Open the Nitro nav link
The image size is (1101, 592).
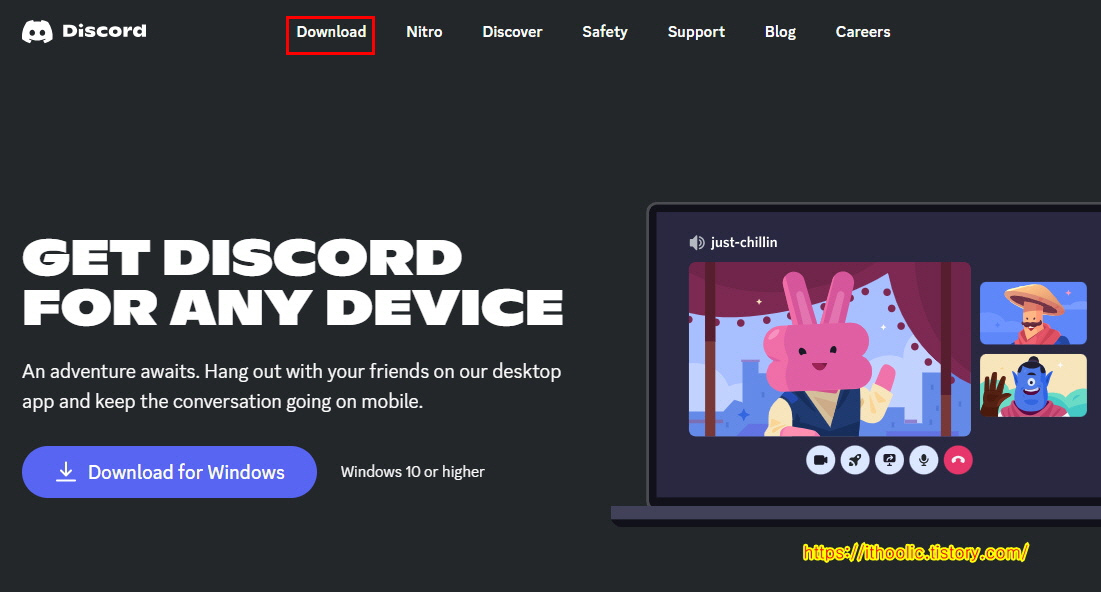[424, 32]
